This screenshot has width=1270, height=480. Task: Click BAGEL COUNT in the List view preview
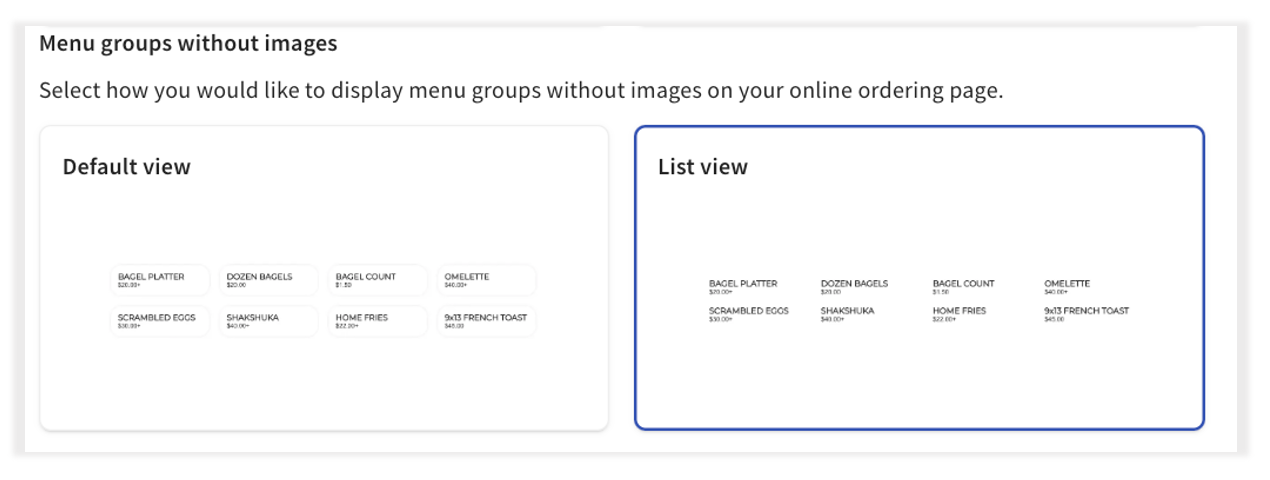pos(964,284)
